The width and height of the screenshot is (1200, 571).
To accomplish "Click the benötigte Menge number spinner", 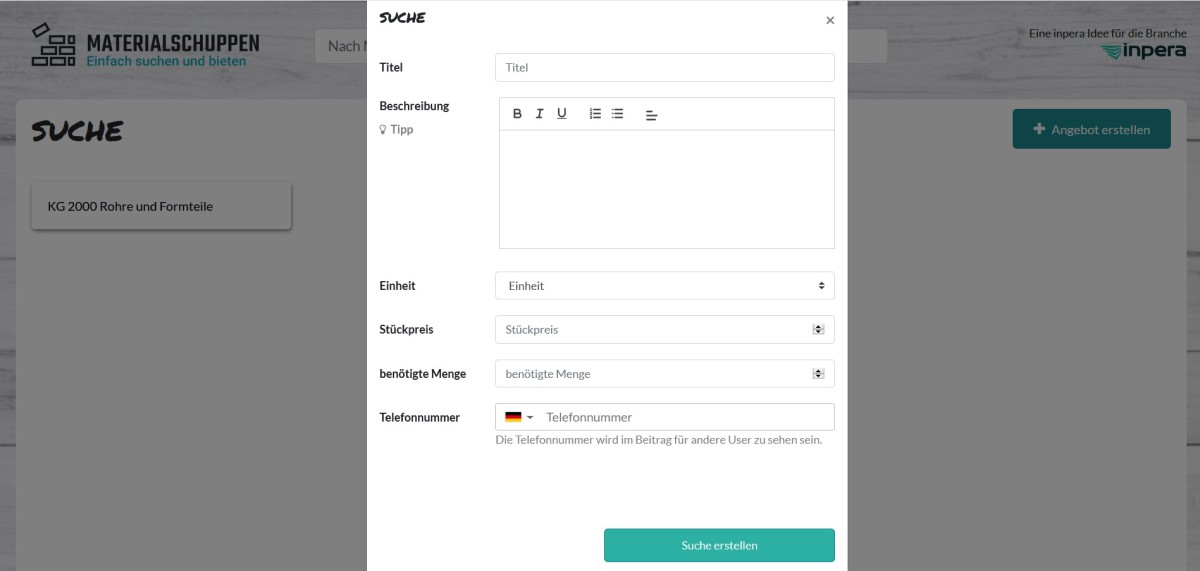I will [x=818, y=373].
